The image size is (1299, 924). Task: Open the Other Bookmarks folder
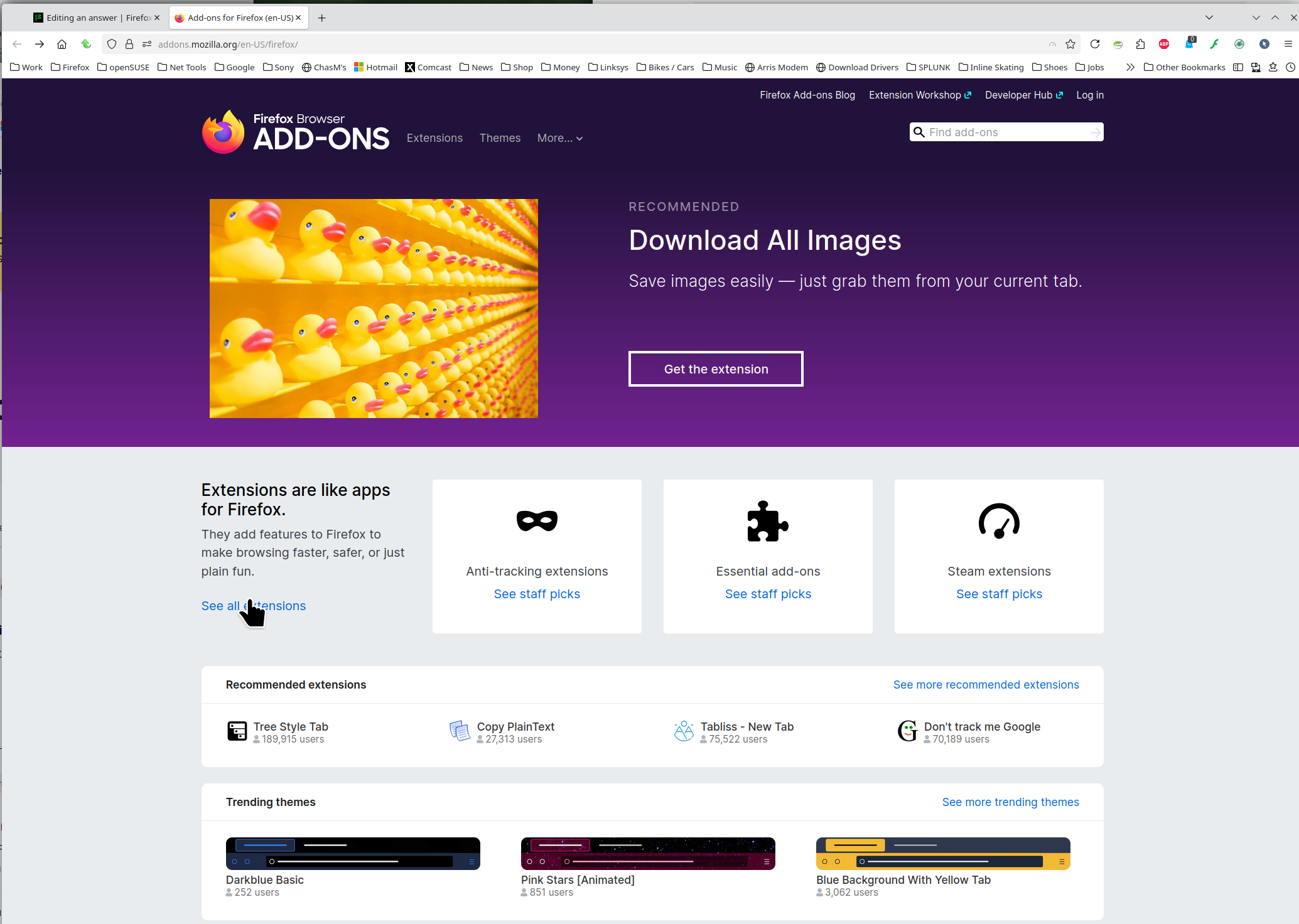coord(1184,67)
